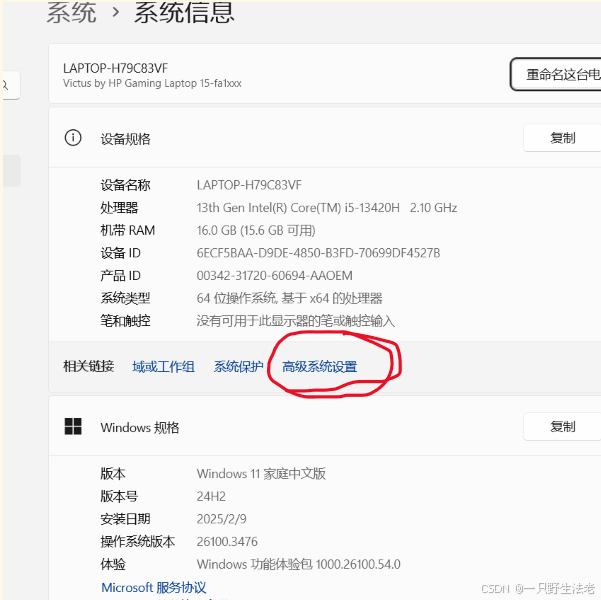The width and height of the screenshot is (601, 600).
Task: Open the Microsoft 服务协议 link
Action: click(154, 587)
